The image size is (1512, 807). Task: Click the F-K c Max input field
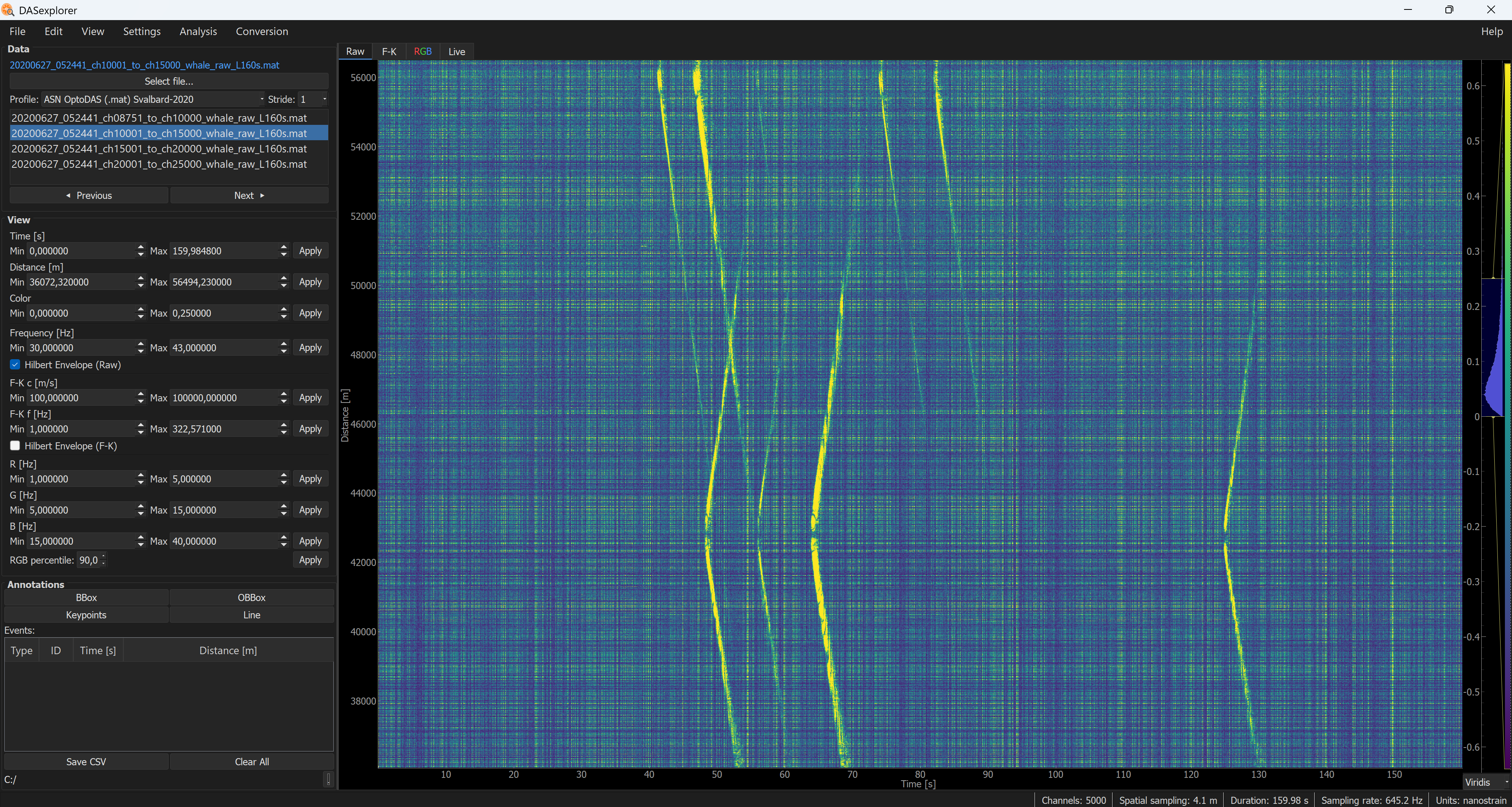tap(224, 397)
